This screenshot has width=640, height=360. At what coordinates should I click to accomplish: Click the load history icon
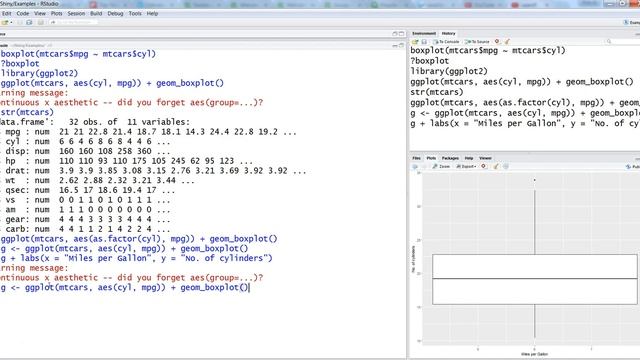415,42
